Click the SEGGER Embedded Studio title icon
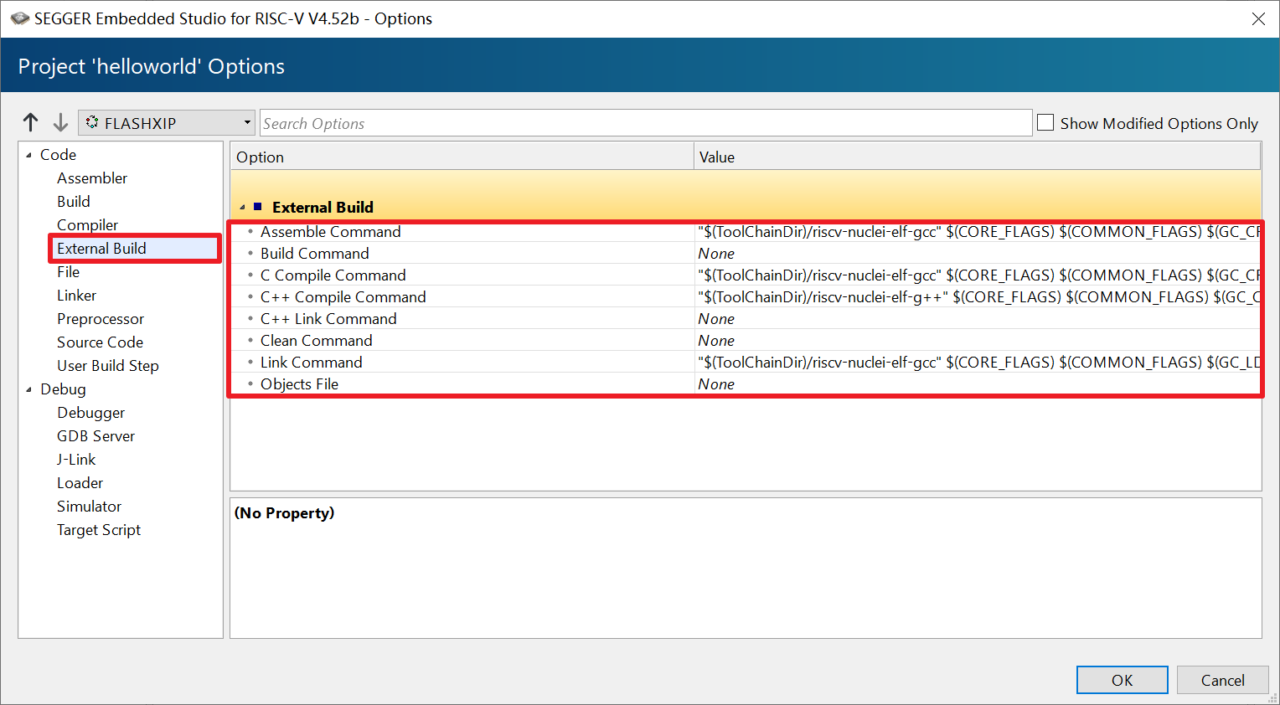The image size is (1280, 705). pos(19,18)
